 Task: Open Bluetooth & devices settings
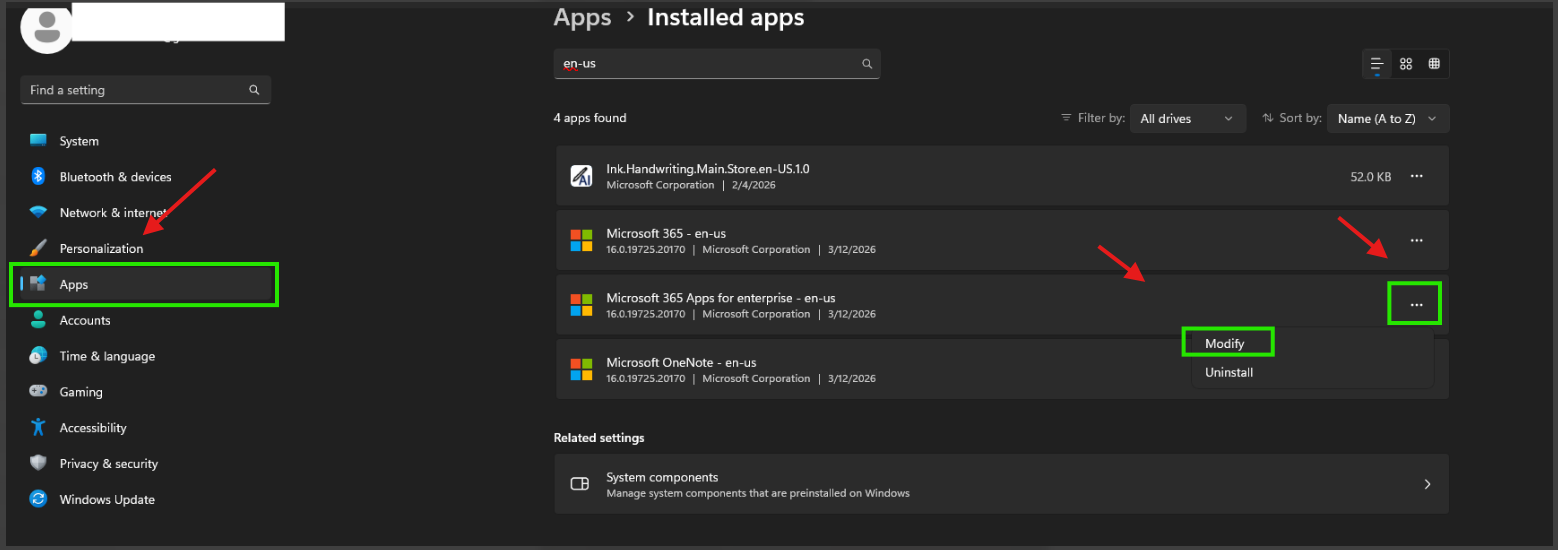115,177
